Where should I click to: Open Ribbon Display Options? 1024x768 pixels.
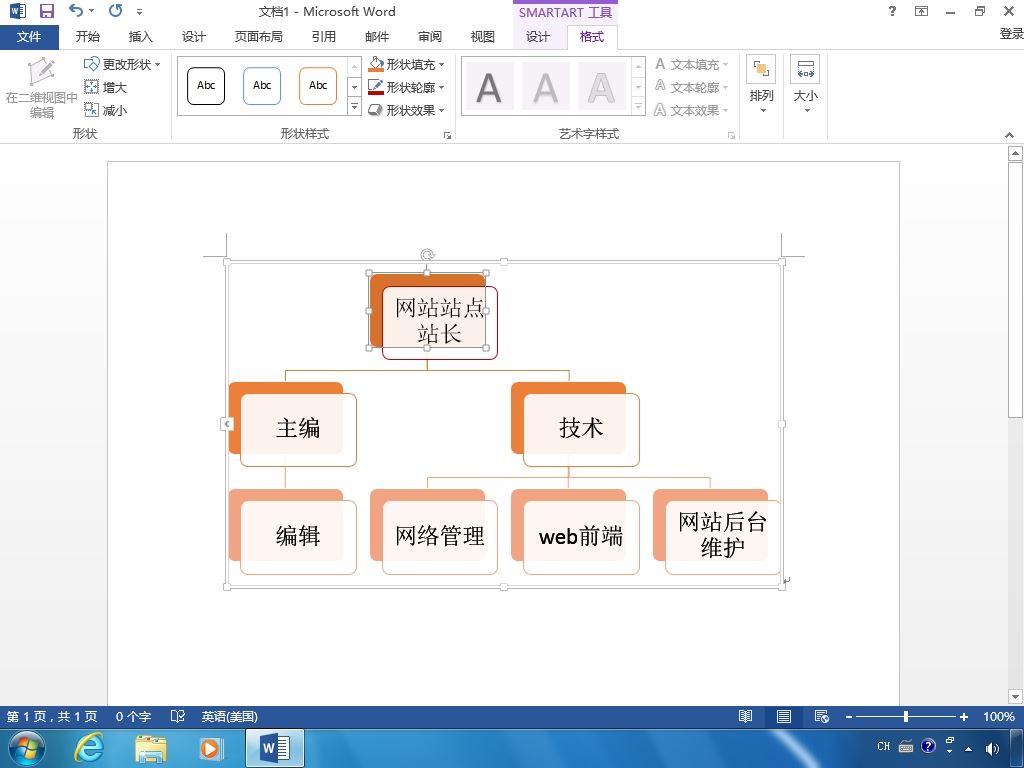click(x=921, y=11)
